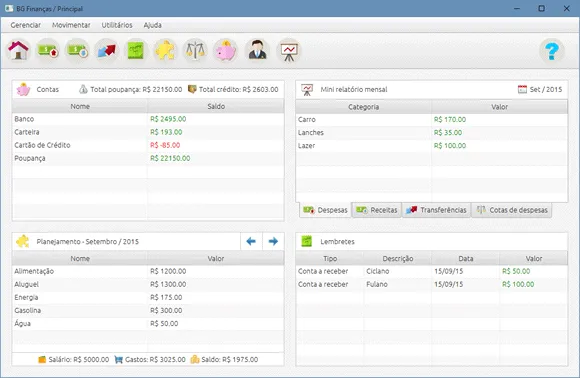
Task: Click R$ 170.00 Carro value
Action: pyautogui.click(x=450, y=119)
